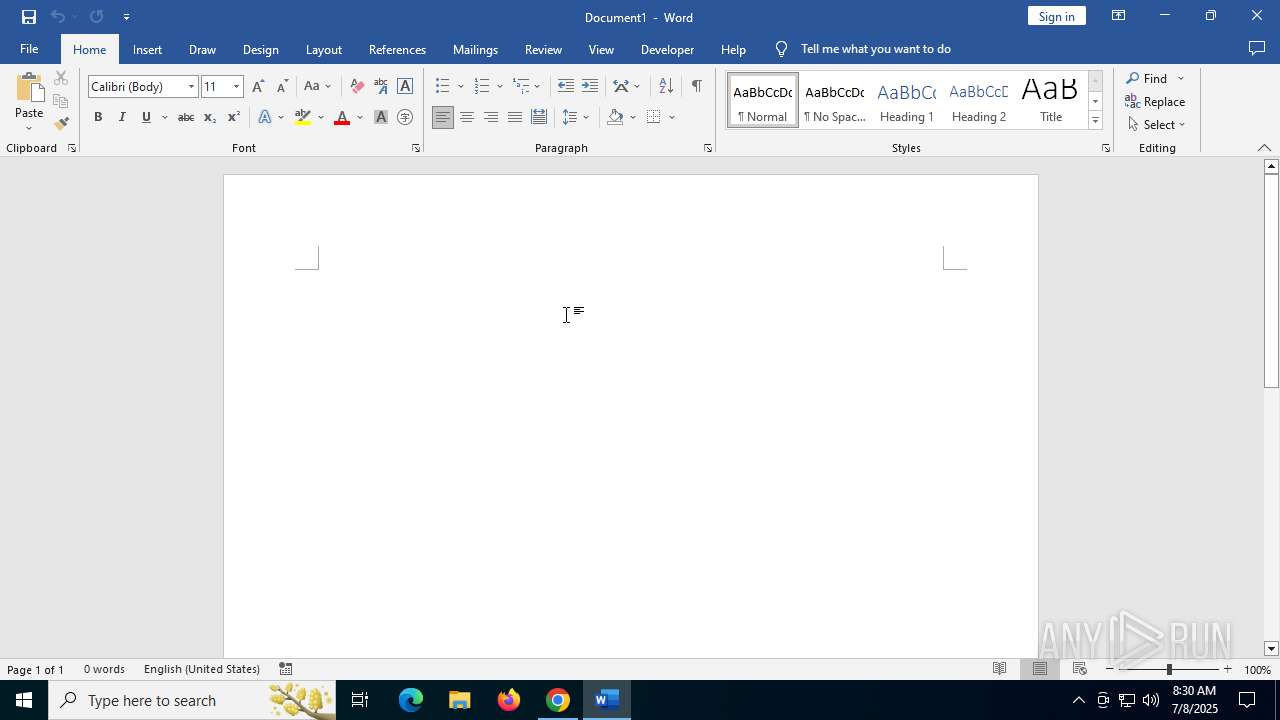
Task: Decrease paragraph indent
Action: coord(566,86)
